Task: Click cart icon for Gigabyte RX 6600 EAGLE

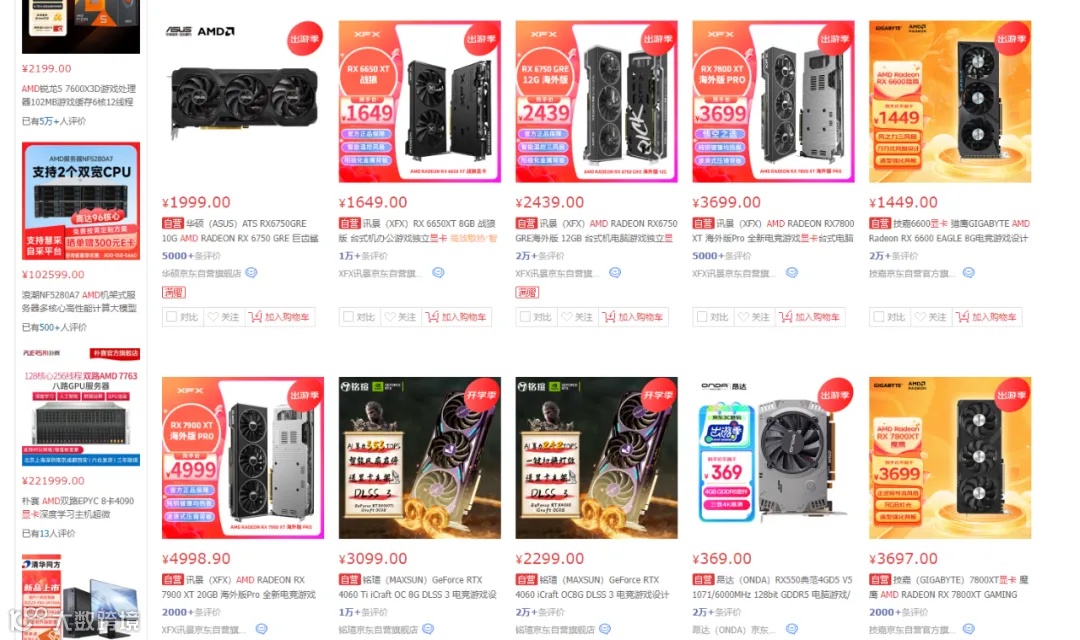Action: (x=962, y=317)
